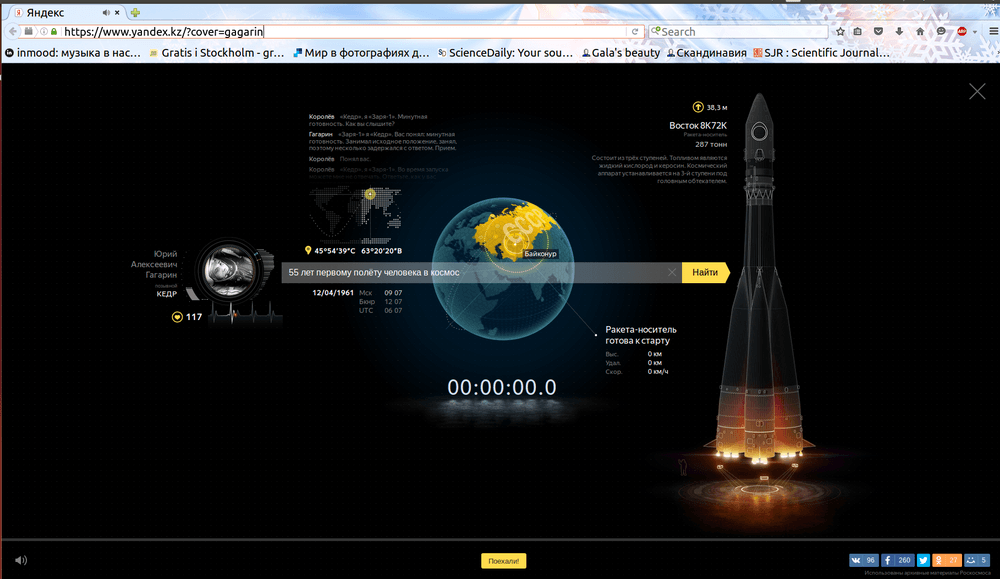1000x579 pixels.
Task: Click the Байконур label on globe
Action: click(540, 254)
